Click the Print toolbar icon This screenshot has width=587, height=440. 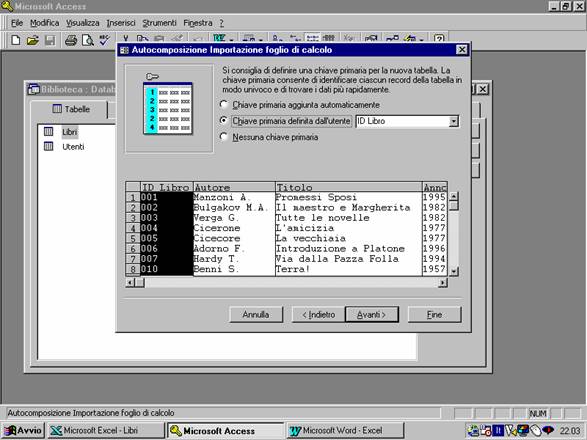pos(70,40)
